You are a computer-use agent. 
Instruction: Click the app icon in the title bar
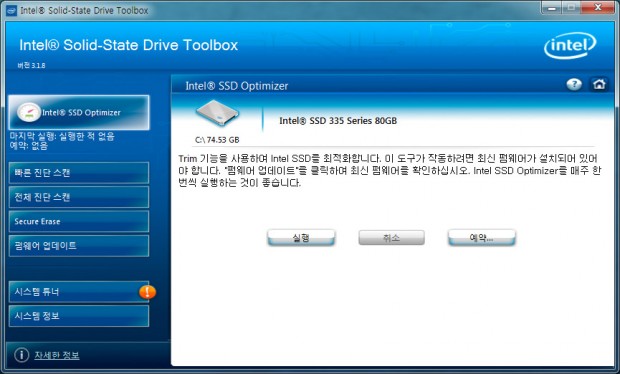(x=11, y=10)
